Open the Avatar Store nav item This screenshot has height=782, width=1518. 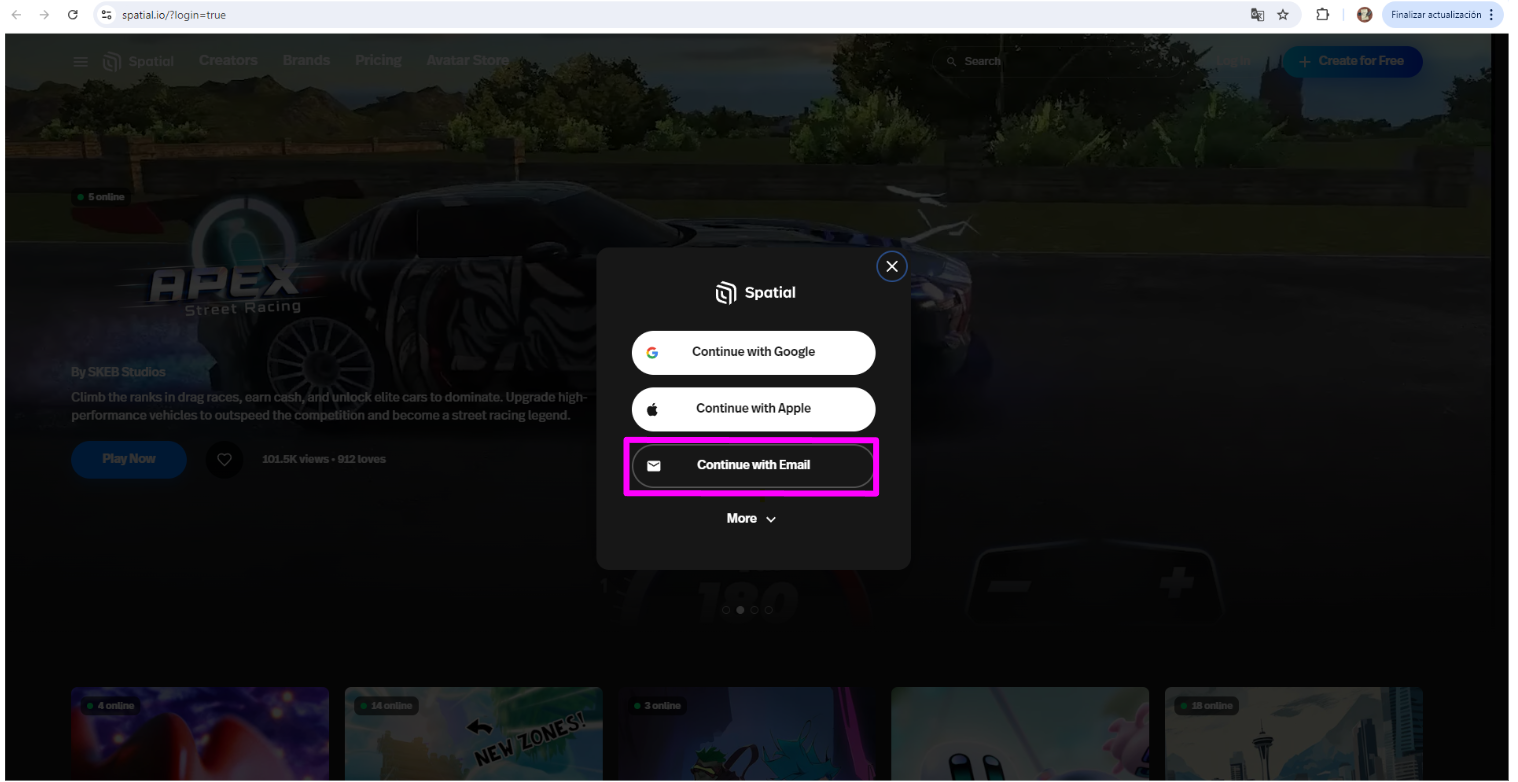point(467,60)
